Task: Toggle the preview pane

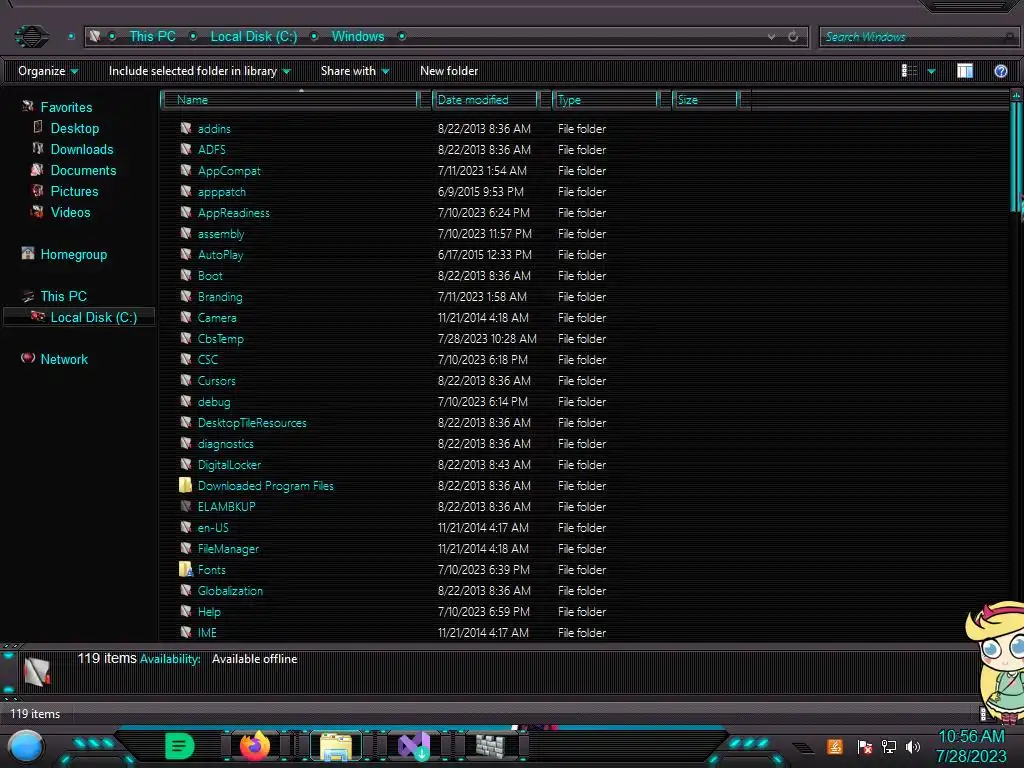Action: [x=965, y=71]
